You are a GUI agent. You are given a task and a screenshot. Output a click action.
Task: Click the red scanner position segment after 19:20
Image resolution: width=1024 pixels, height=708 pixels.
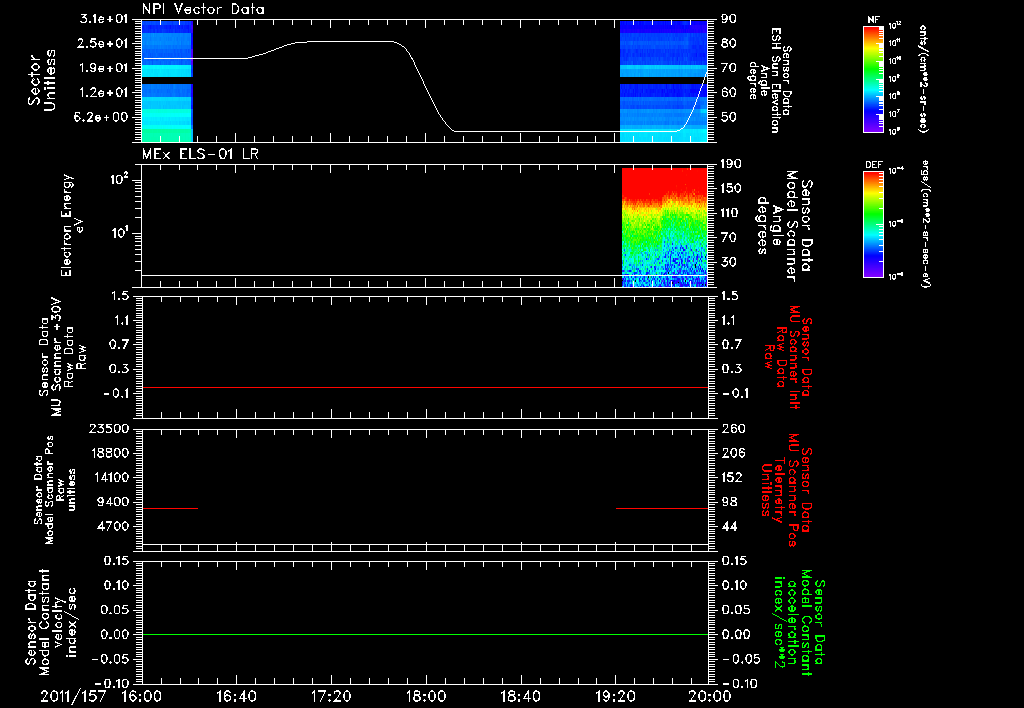pos(662,508)
